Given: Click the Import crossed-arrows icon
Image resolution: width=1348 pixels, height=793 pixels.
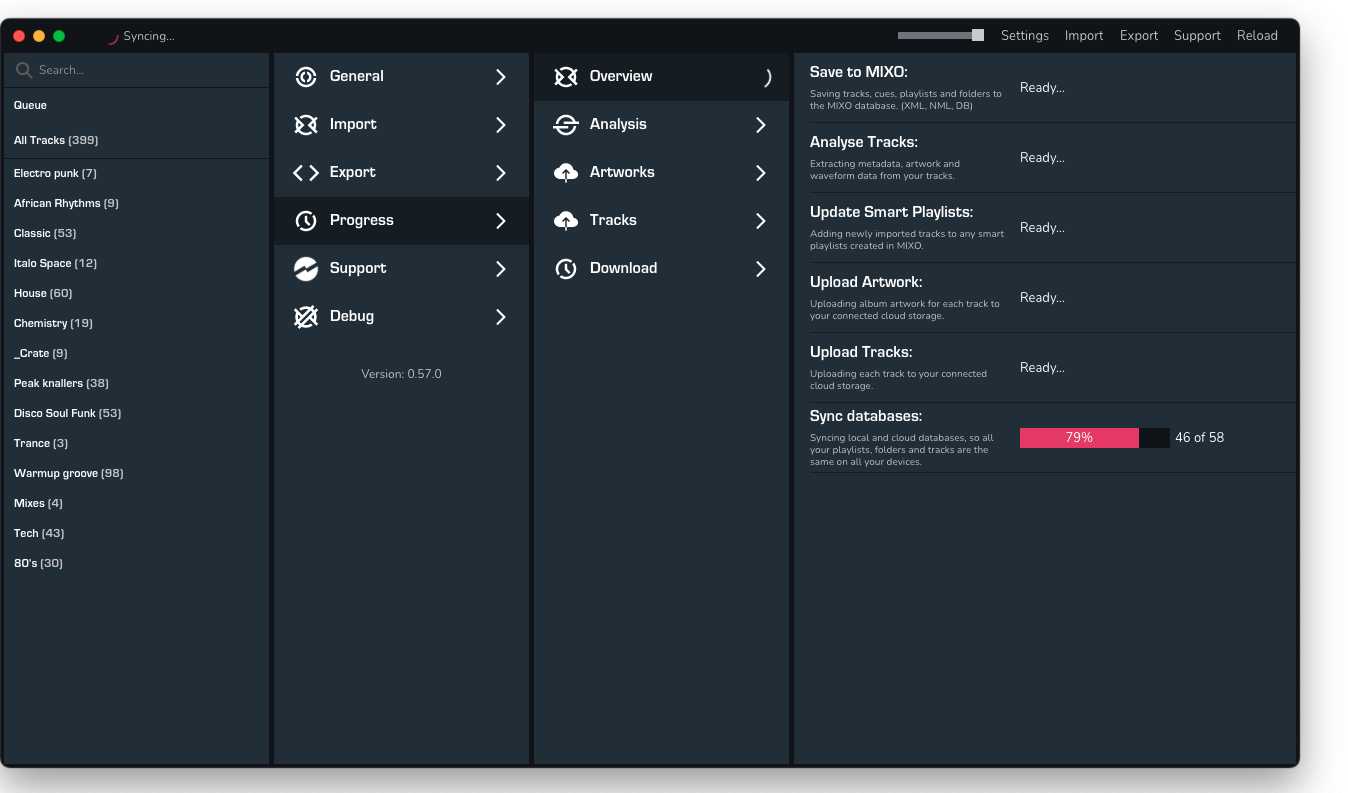Looking at the screenshot, I should (306, 125).
